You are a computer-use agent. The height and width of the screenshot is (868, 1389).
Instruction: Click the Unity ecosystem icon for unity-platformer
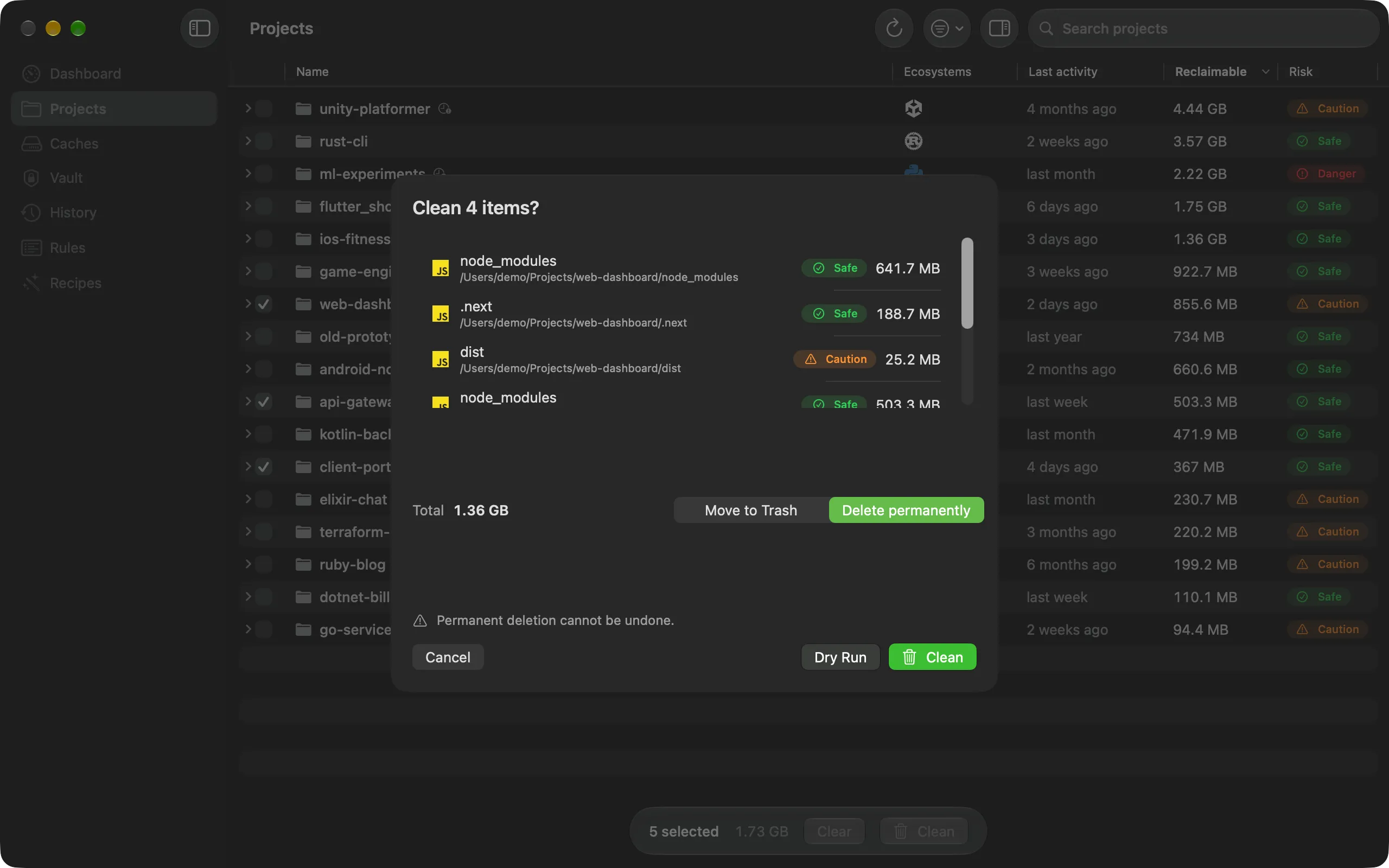tap(913, 108)
